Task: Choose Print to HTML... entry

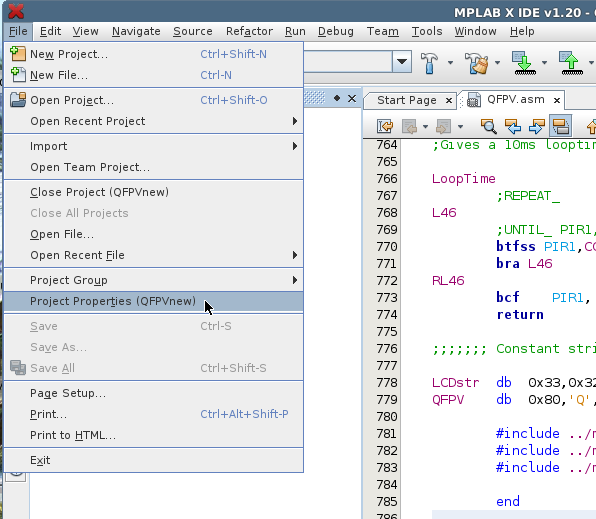Action: [x=154, y=435]
